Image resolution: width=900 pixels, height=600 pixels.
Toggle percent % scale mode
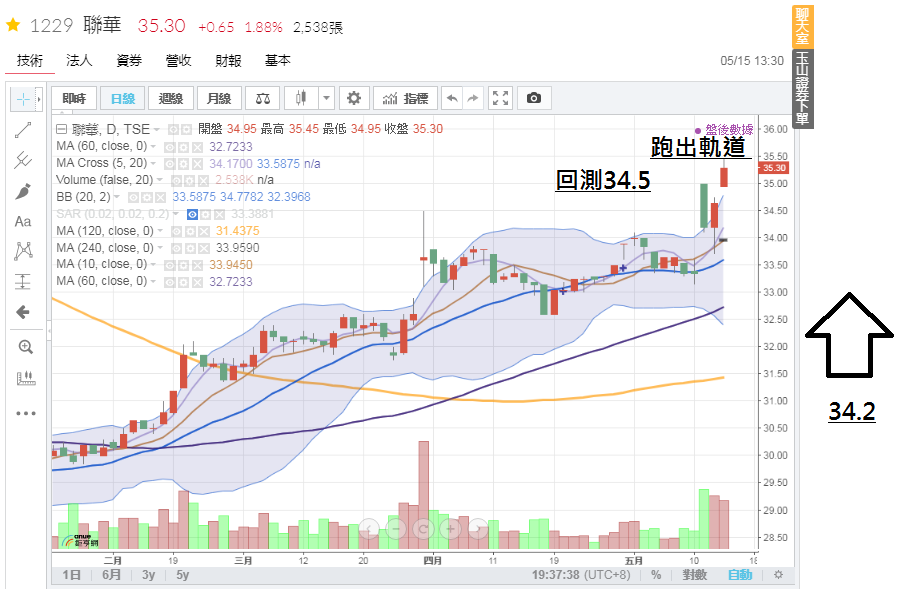656,575
